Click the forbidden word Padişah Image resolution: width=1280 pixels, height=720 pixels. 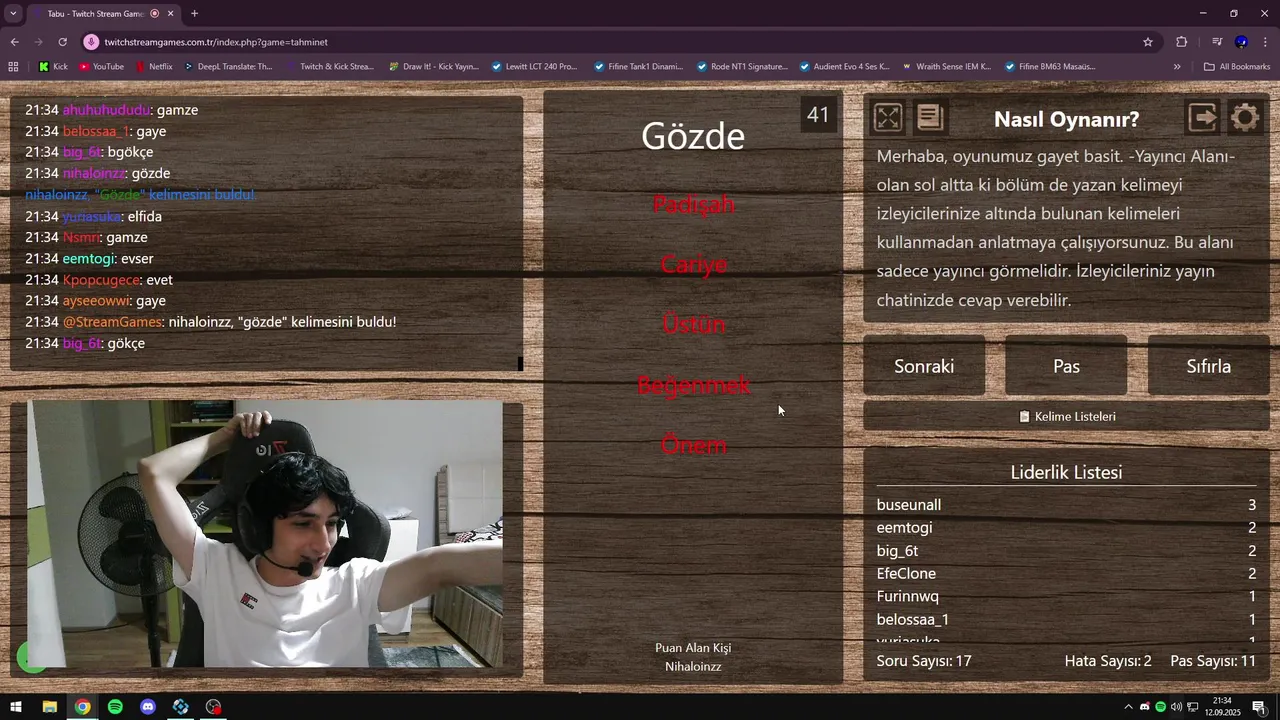(693, 204)
